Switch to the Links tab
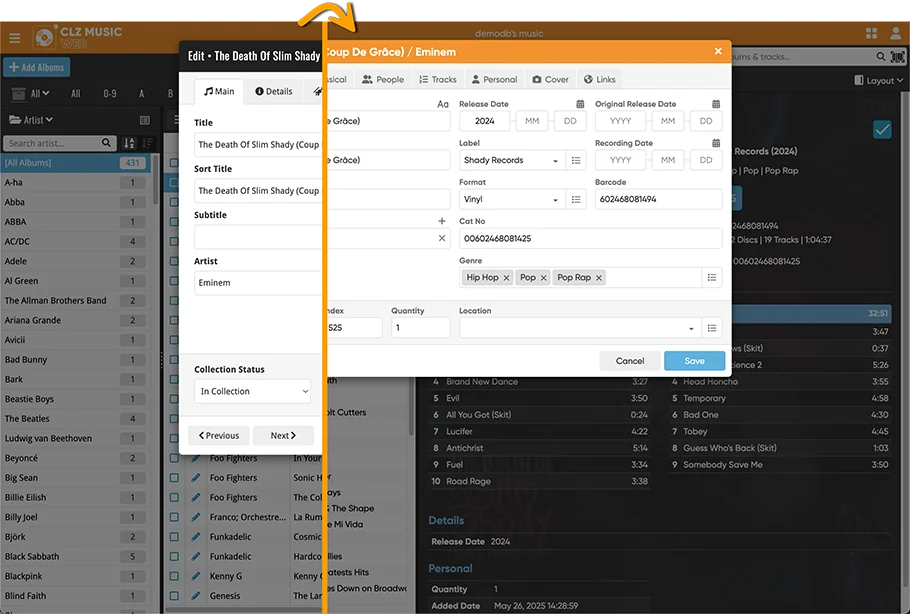Screen dimensions: 910x614 pyautogui.click(x=600, y=80)
